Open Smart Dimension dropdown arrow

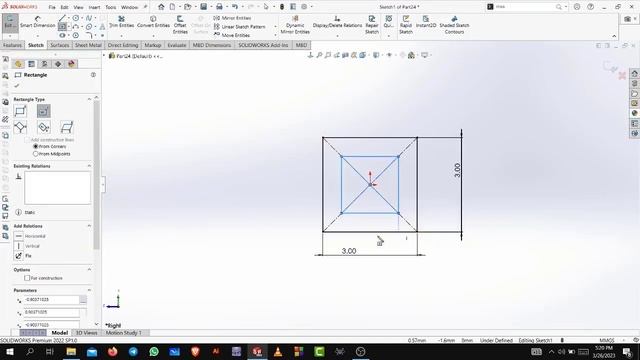click(x=38, y=36)
